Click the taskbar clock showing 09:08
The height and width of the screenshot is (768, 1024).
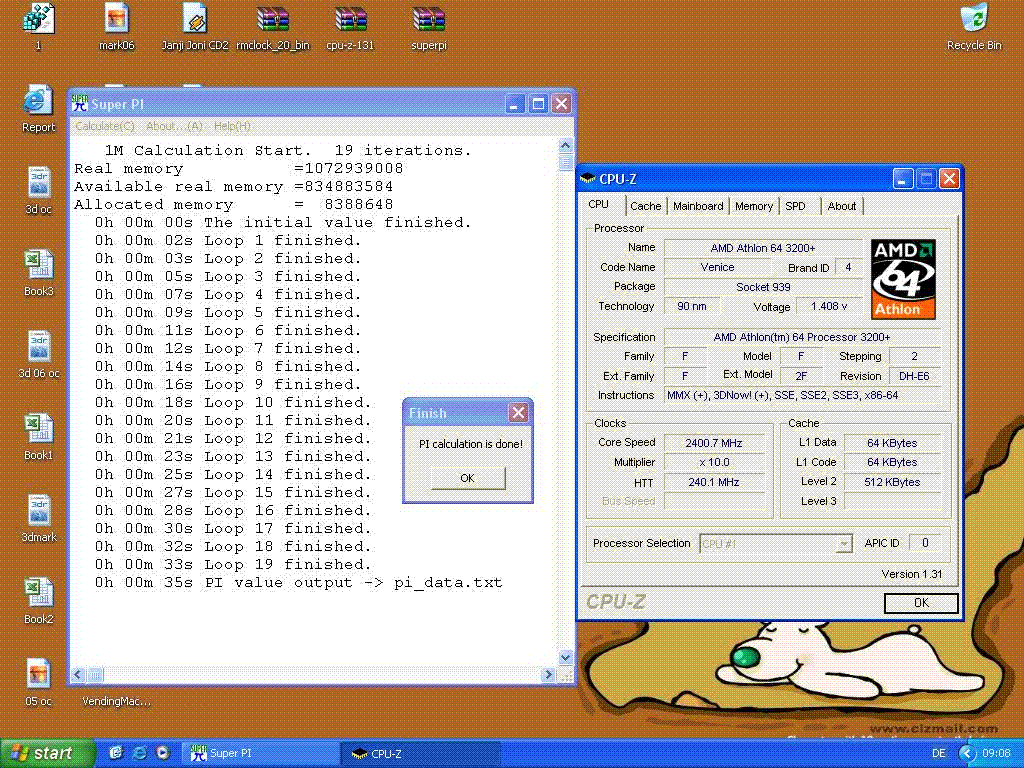pos(996,753)
